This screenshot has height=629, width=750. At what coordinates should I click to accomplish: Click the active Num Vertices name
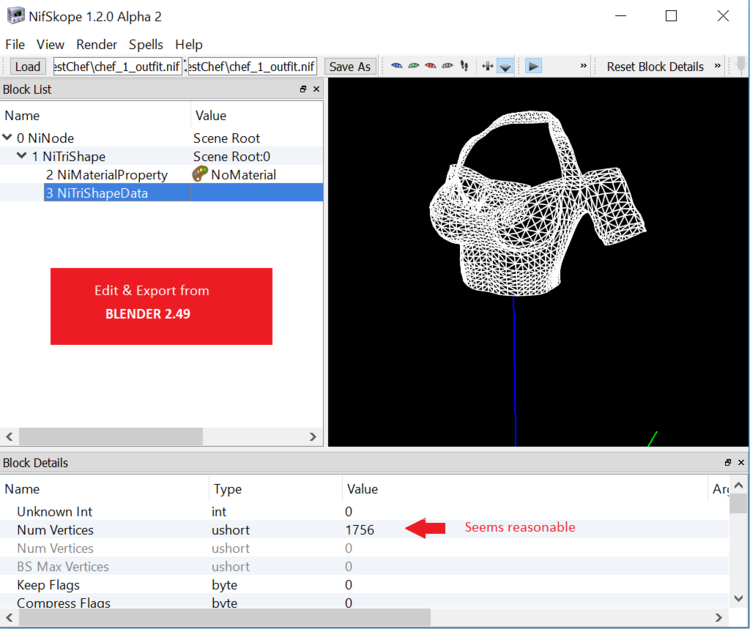tap(55, 530)
